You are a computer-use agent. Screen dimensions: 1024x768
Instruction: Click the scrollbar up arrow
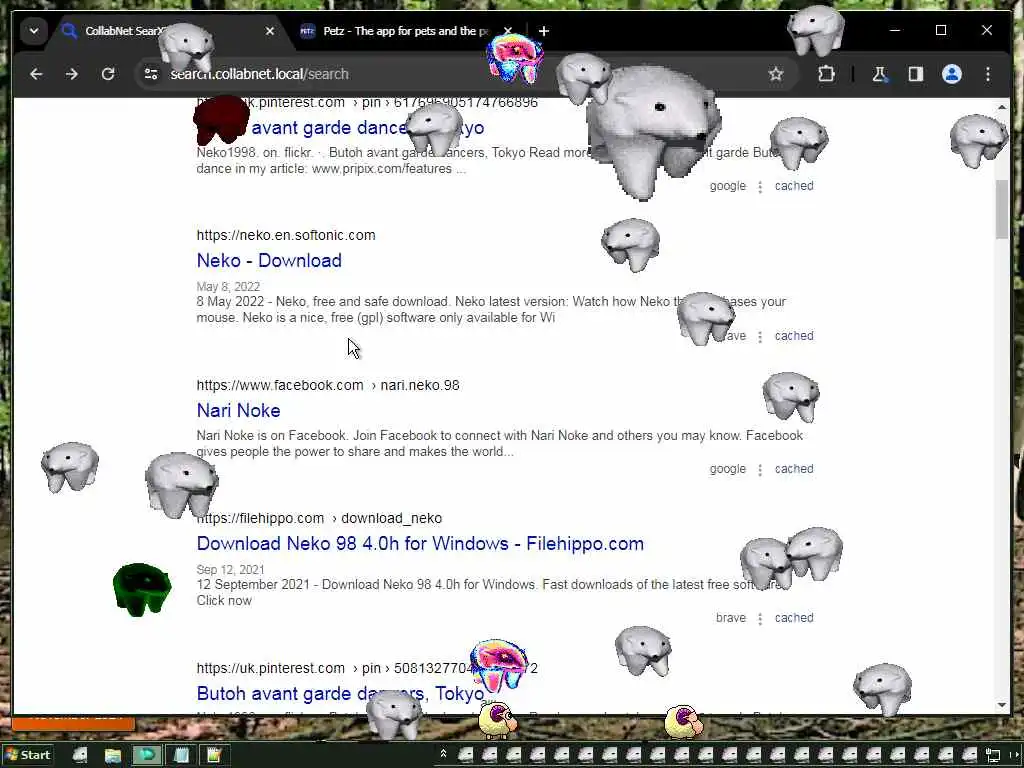click(1002, 106)
